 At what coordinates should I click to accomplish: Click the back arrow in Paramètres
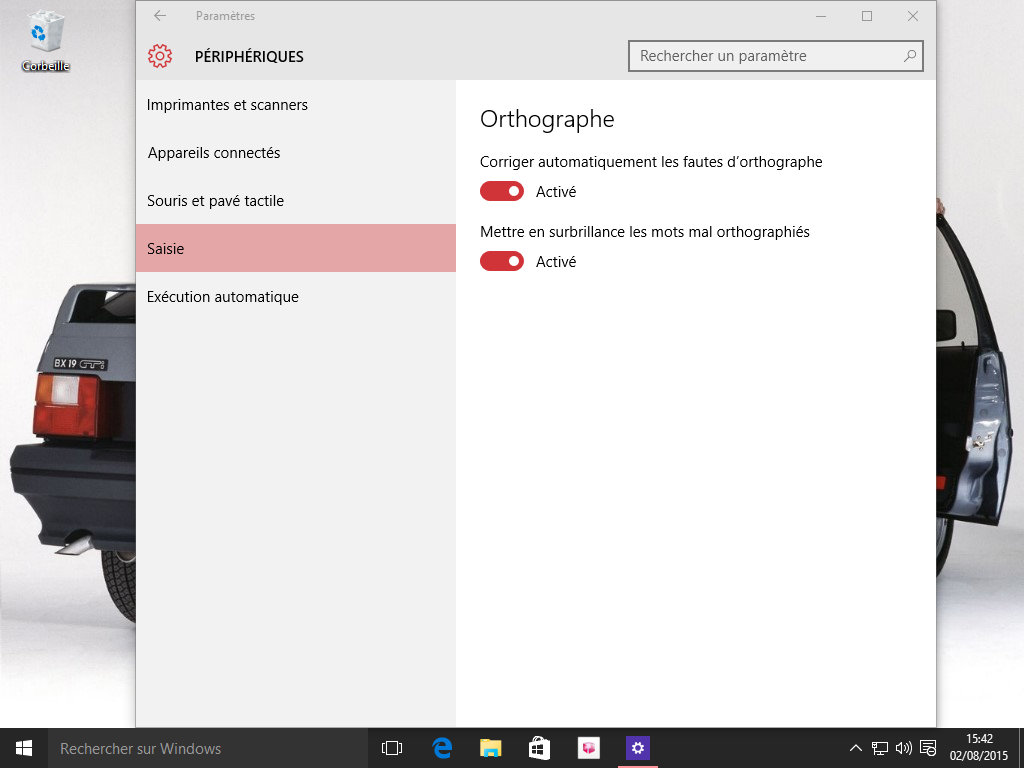pos(160,16)
